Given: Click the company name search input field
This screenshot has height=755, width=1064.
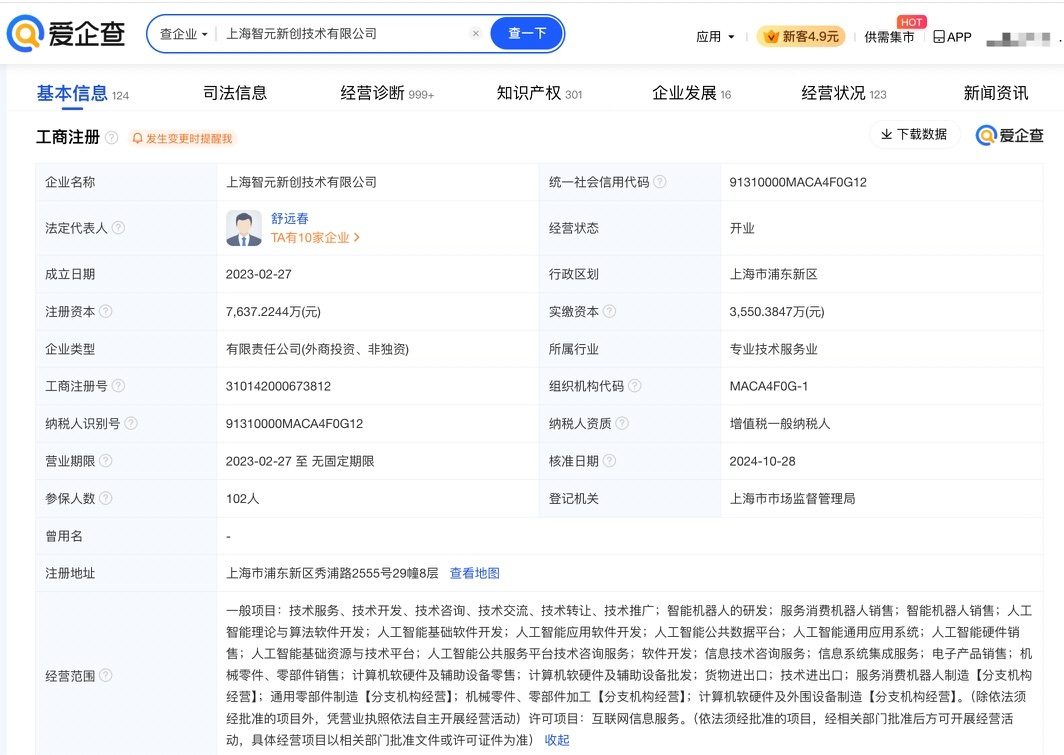Looking at the screenshot, I should (x=340, y=34).
